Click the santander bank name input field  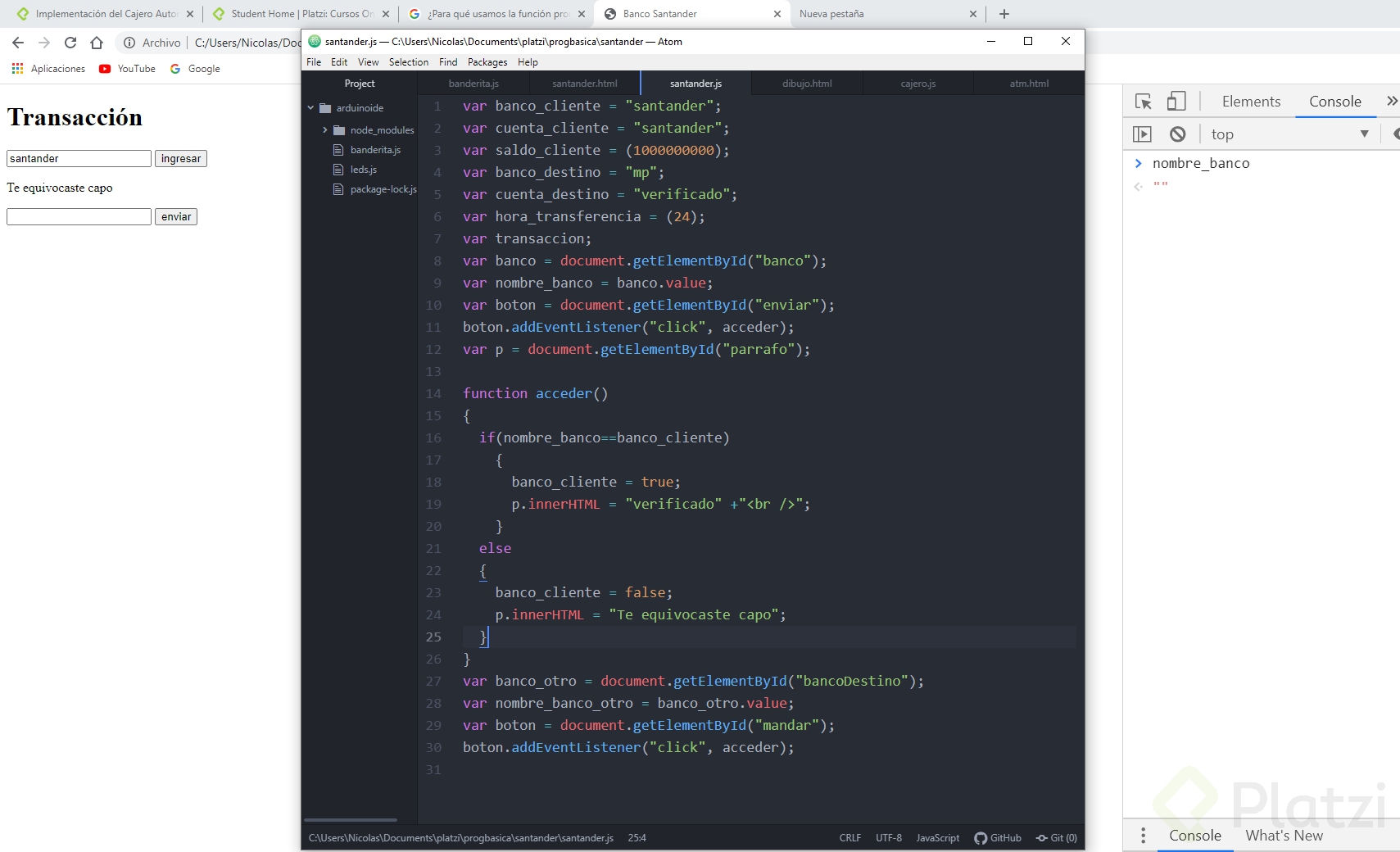pos(79,159)
